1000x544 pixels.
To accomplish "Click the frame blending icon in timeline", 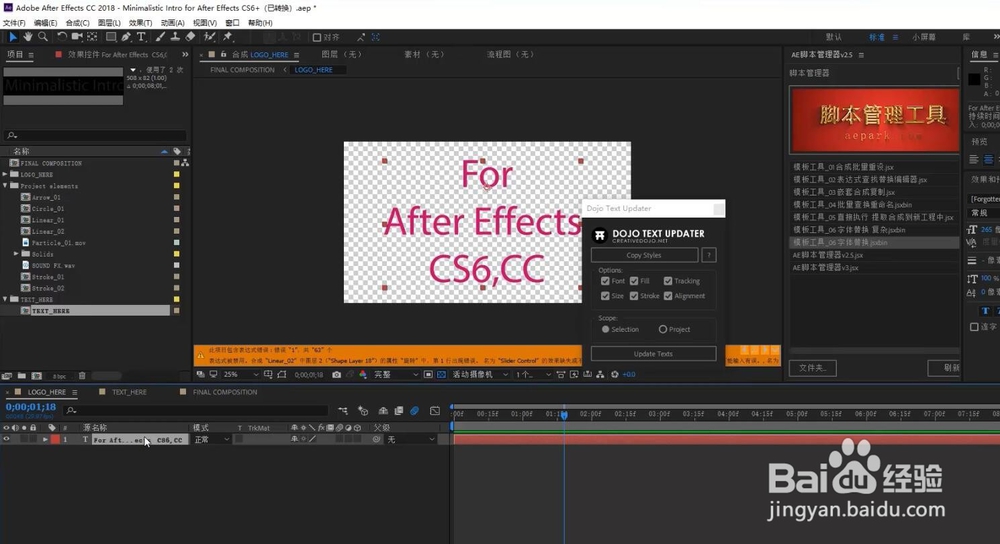I will pyautogui.click(x=399, y=411).
